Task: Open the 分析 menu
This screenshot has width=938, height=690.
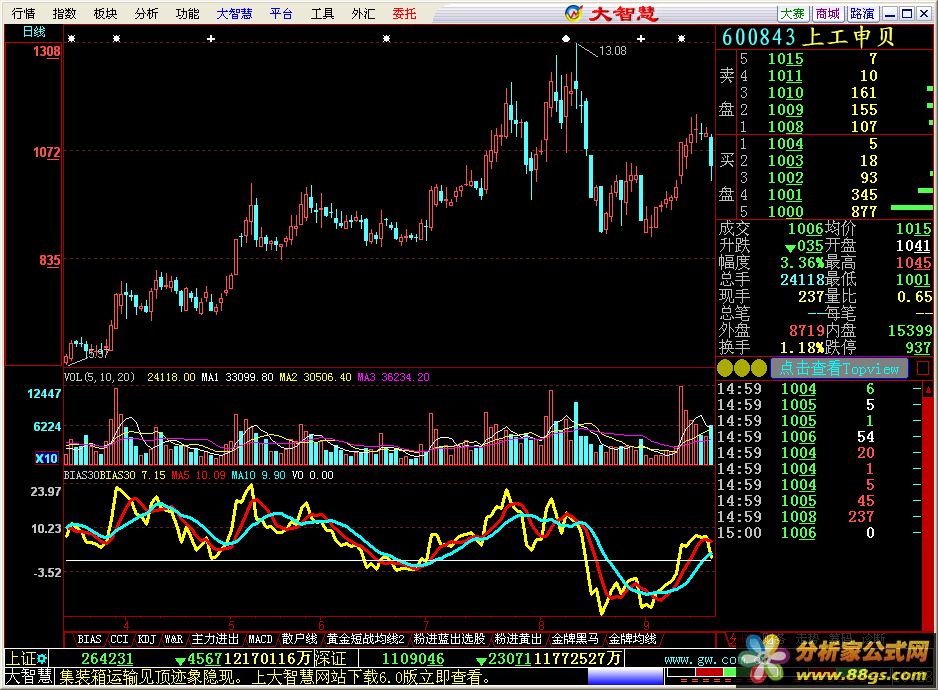Action: [x=146, y=13]
